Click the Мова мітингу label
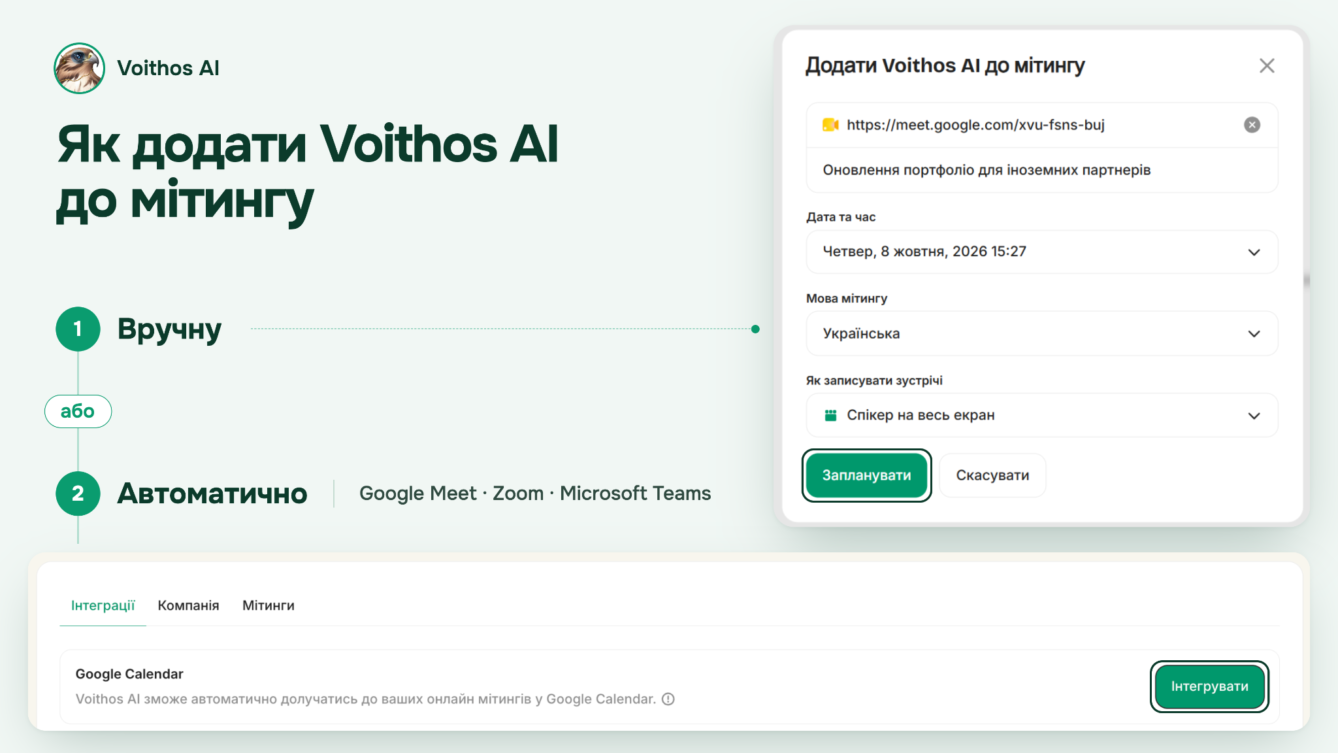The image size is (1338, 753). tap(847, 298)
